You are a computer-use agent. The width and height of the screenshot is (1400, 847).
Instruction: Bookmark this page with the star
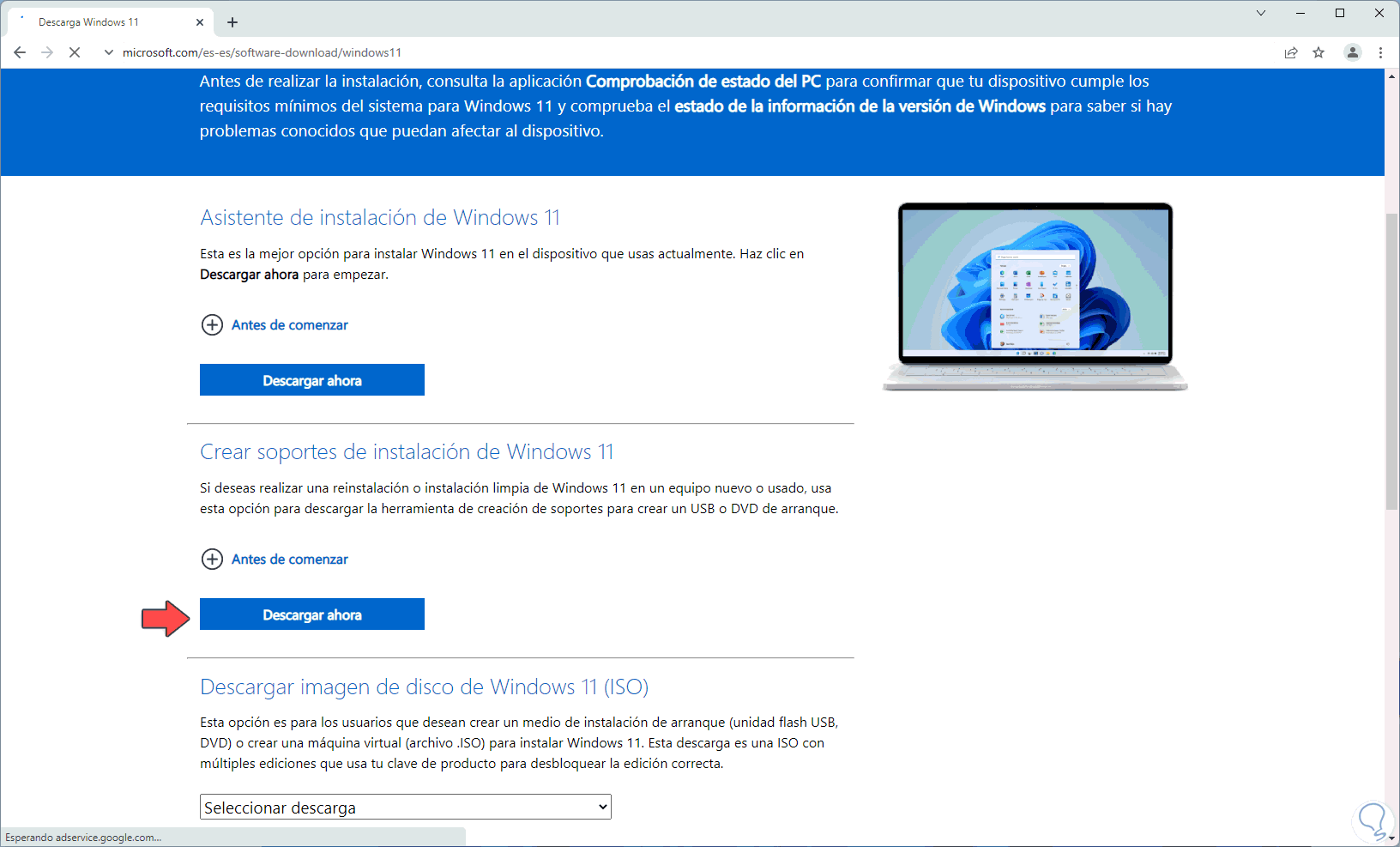(x=1319, y=52)
